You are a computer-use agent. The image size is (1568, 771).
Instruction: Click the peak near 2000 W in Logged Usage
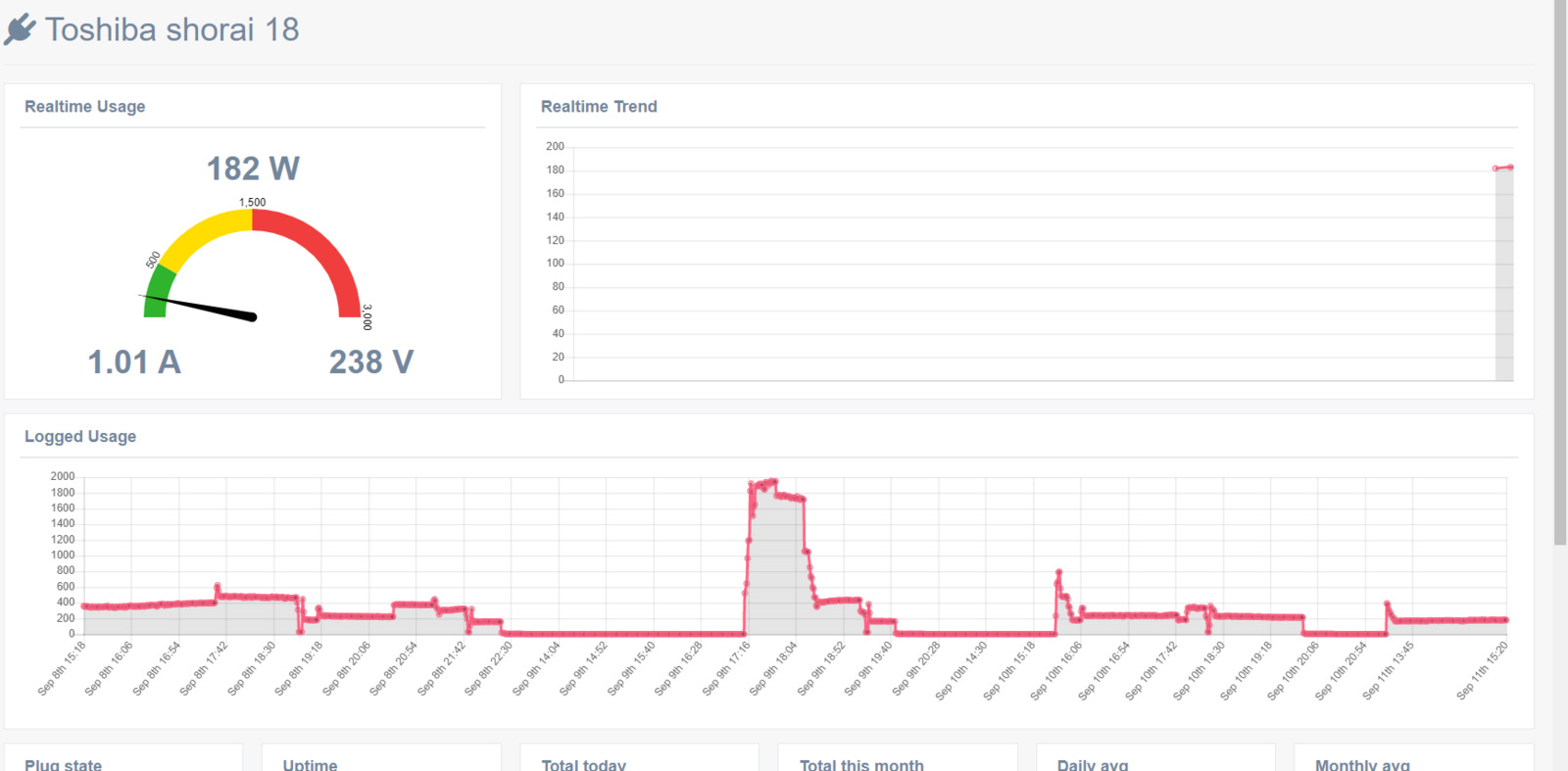tap(773, 481)
